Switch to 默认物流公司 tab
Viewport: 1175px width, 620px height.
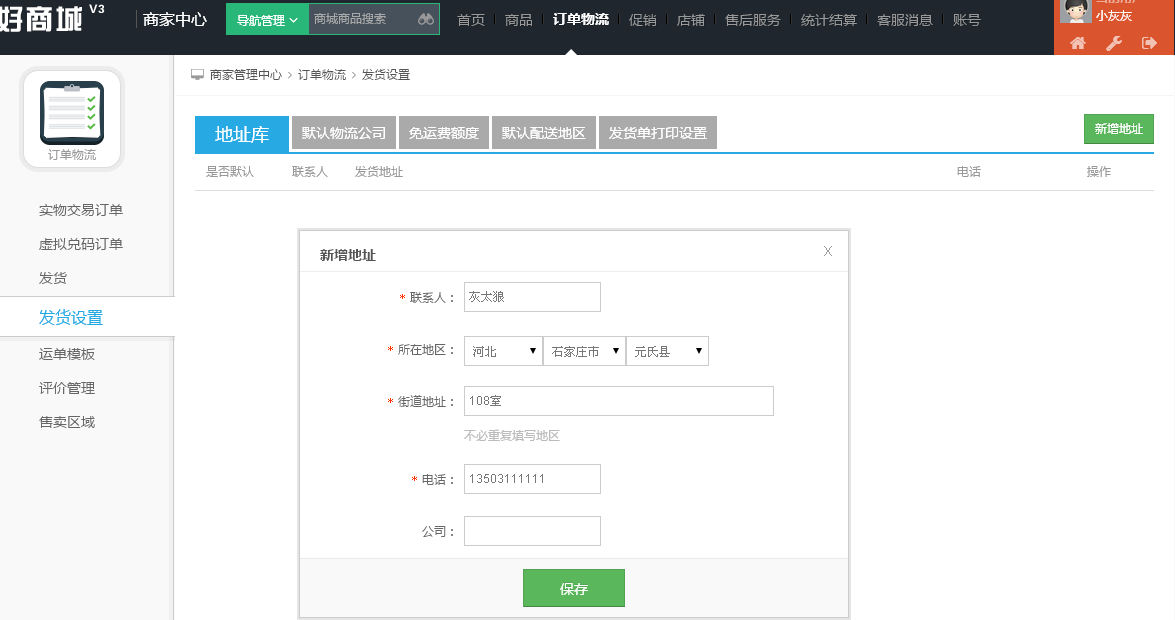coord(344,133)
